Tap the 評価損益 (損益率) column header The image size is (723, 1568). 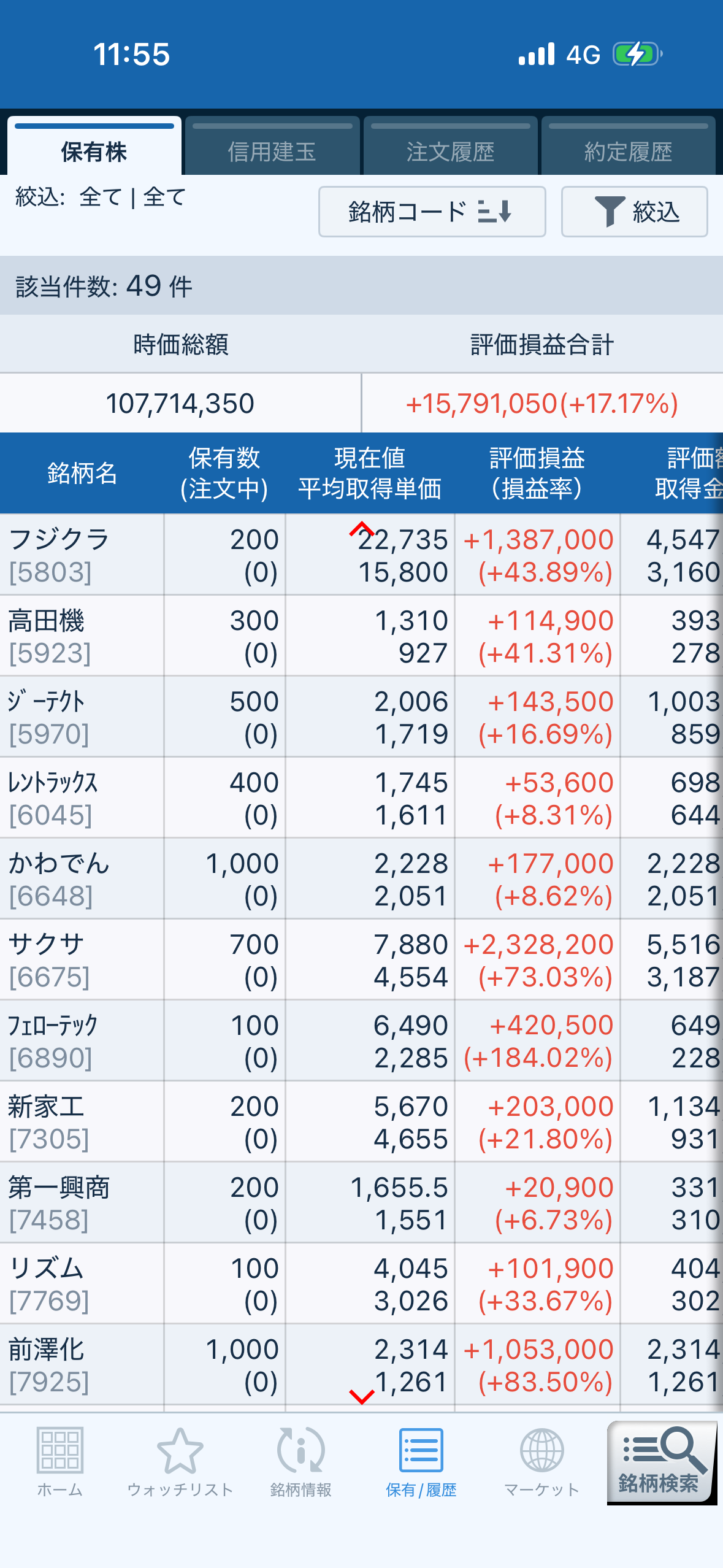(x=537, y=473)
